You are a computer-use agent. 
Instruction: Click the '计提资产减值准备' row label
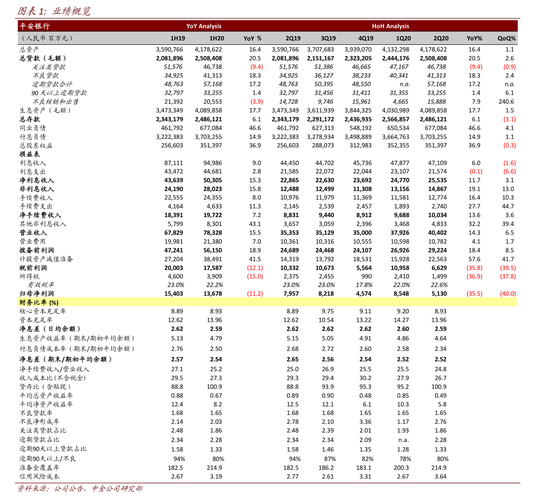[46, 259]
